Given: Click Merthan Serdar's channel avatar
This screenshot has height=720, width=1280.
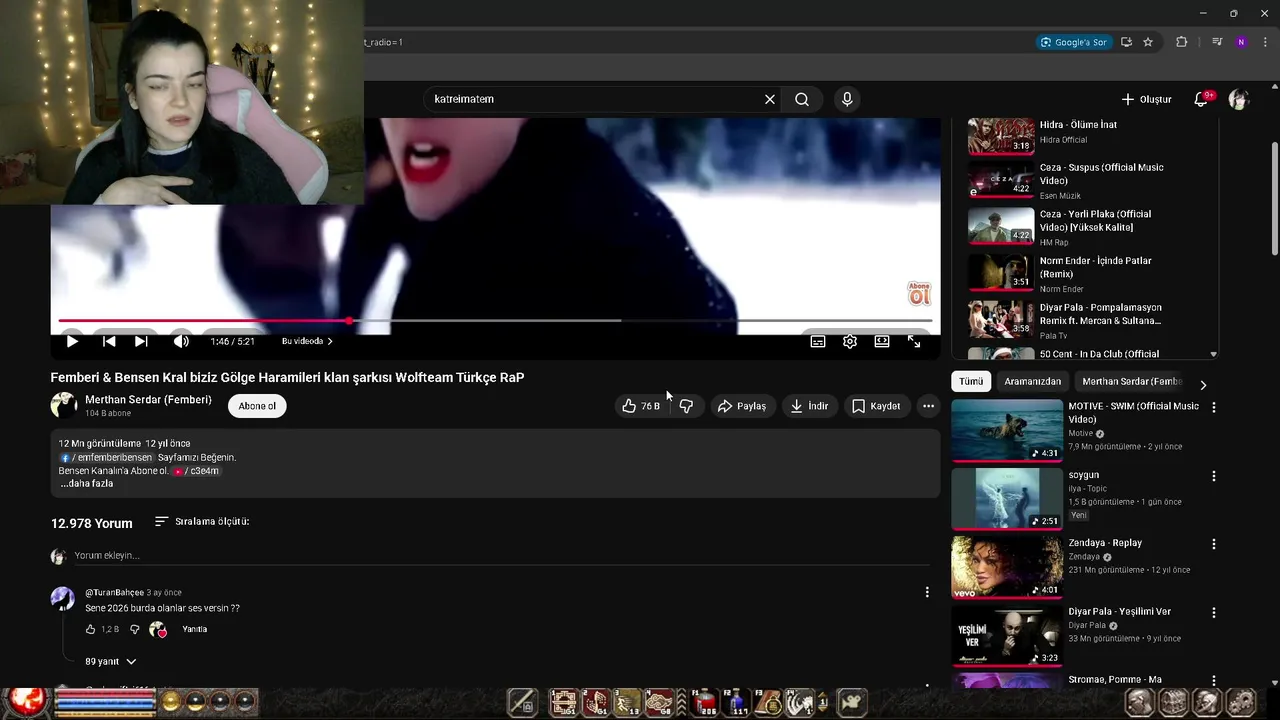Looking at the screenshot, I should [x=64, y=405].
